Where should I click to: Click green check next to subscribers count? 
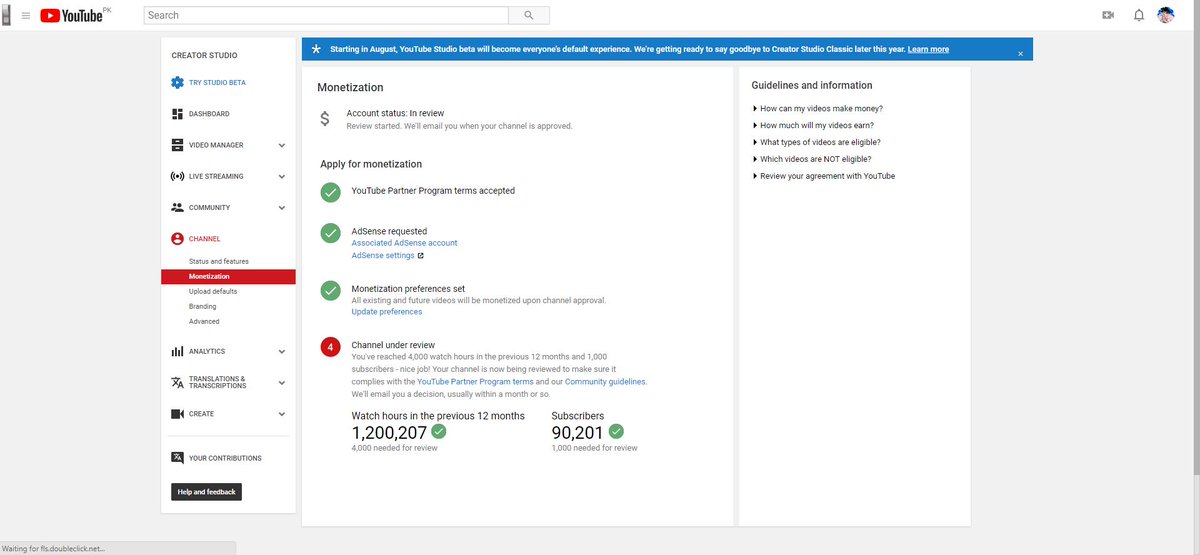tap(616, 432)
